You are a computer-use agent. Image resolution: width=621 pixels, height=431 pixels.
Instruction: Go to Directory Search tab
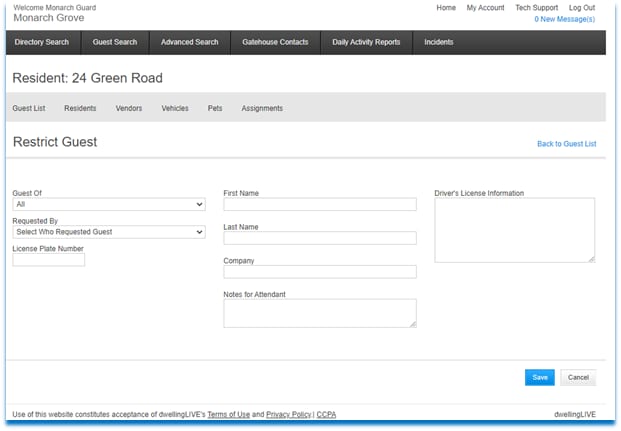coord(42,42)
